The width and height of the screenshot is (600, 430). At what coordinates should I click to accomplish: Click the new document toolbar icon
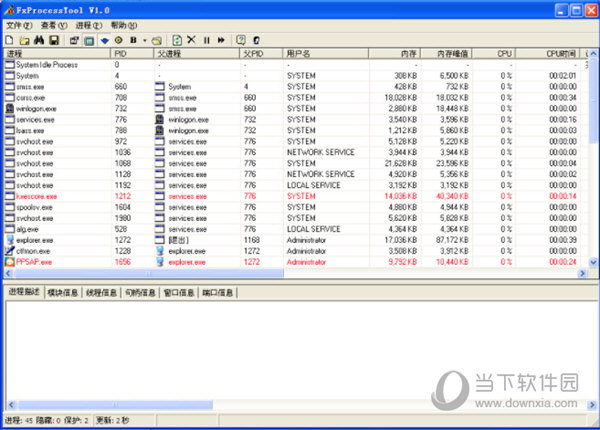point(9,39)
